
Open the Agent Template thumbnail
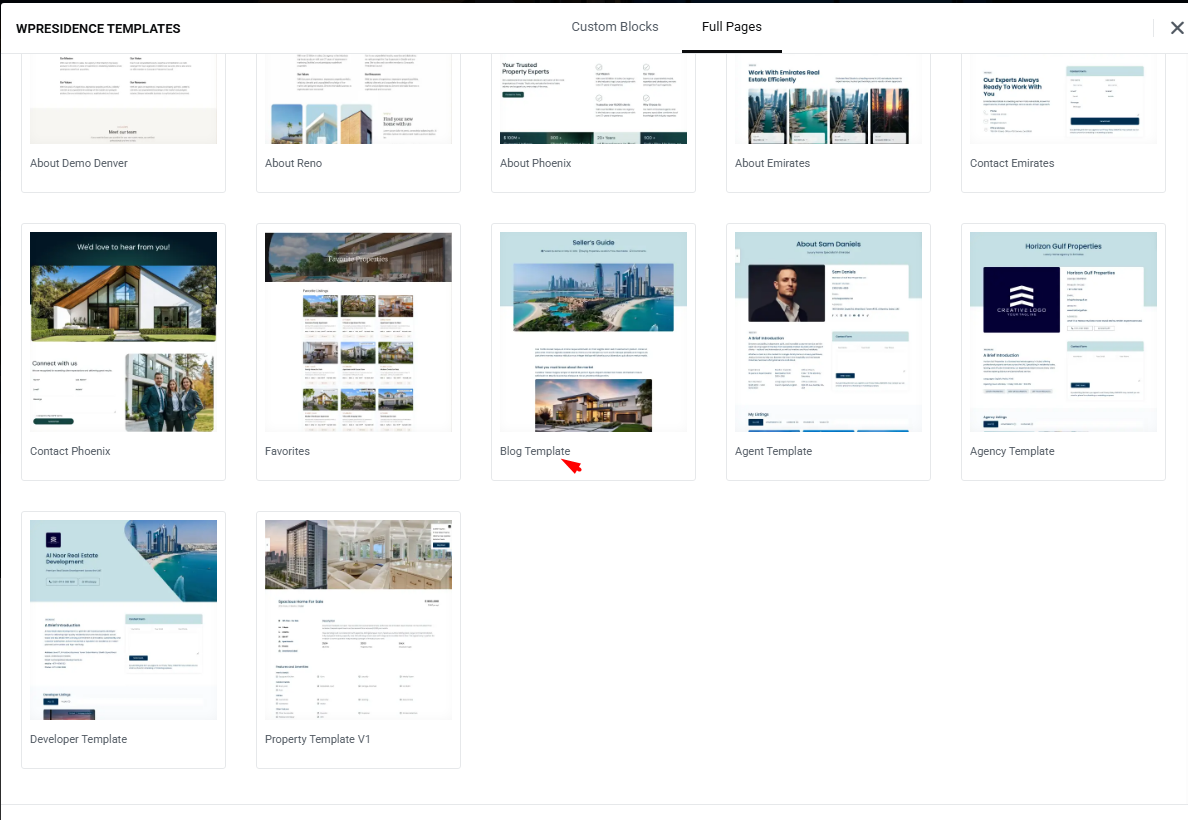click(828, 332)
